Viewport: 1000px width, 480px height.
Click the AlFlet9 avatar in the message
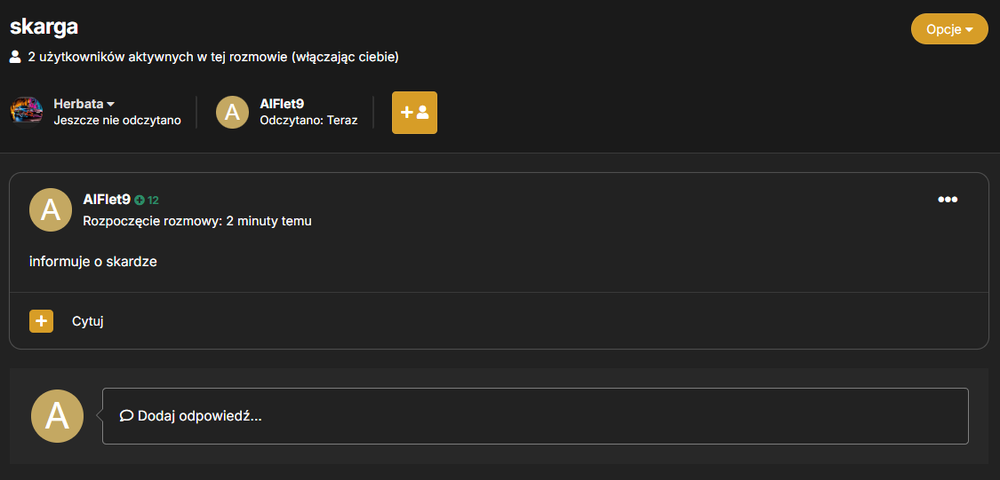point(50,210)
